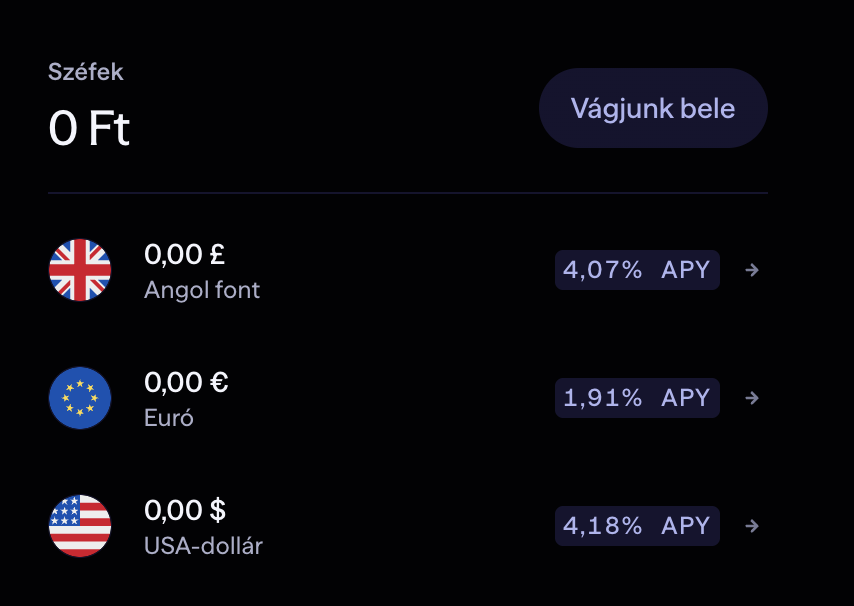The image size is (854, 606).
Task: Click the British Union Jack flag icon
Action: [x=80, y=270]
